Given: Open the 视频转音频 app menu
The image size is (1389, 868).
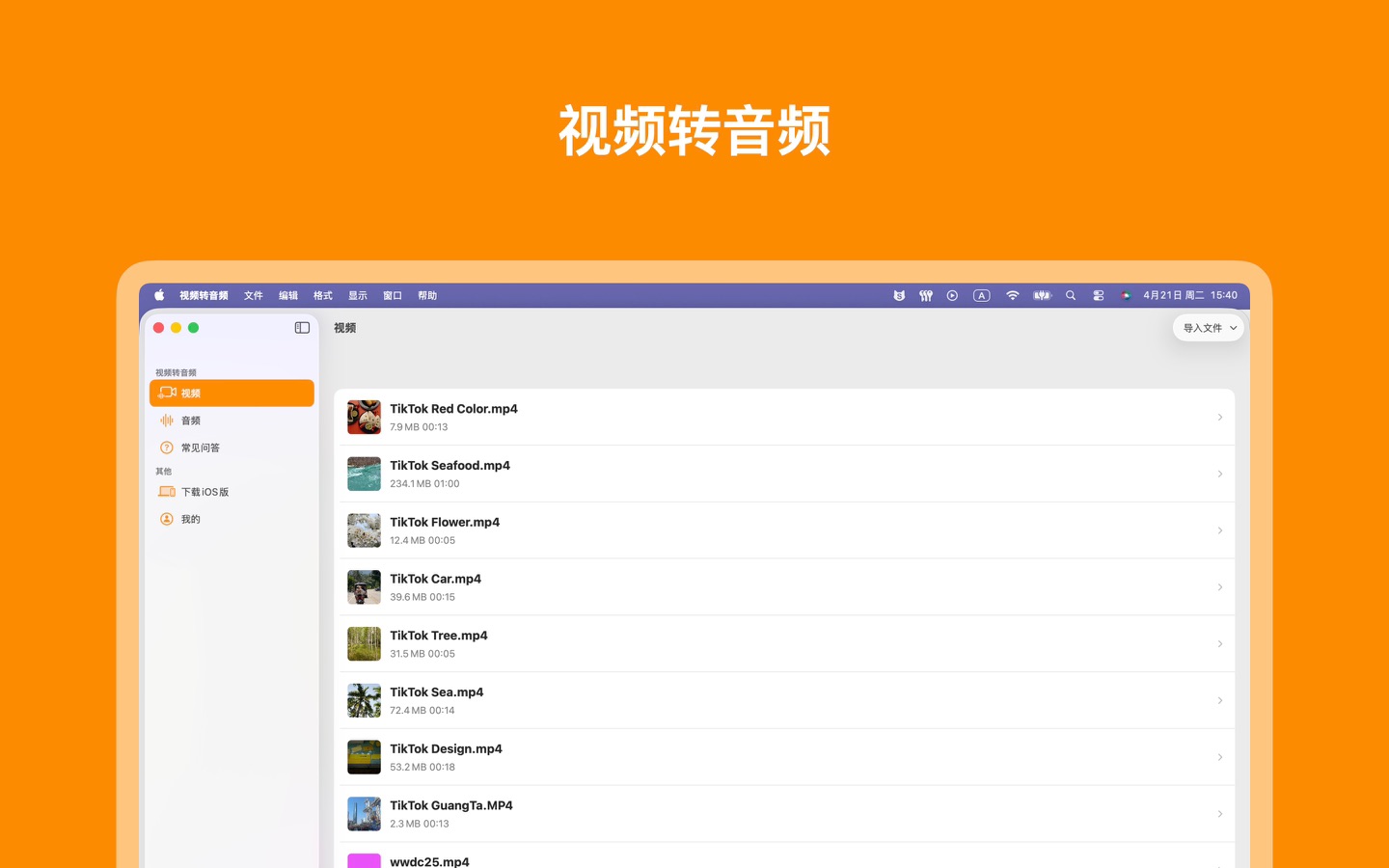Looking at the screenshot, I should point(204,296).
